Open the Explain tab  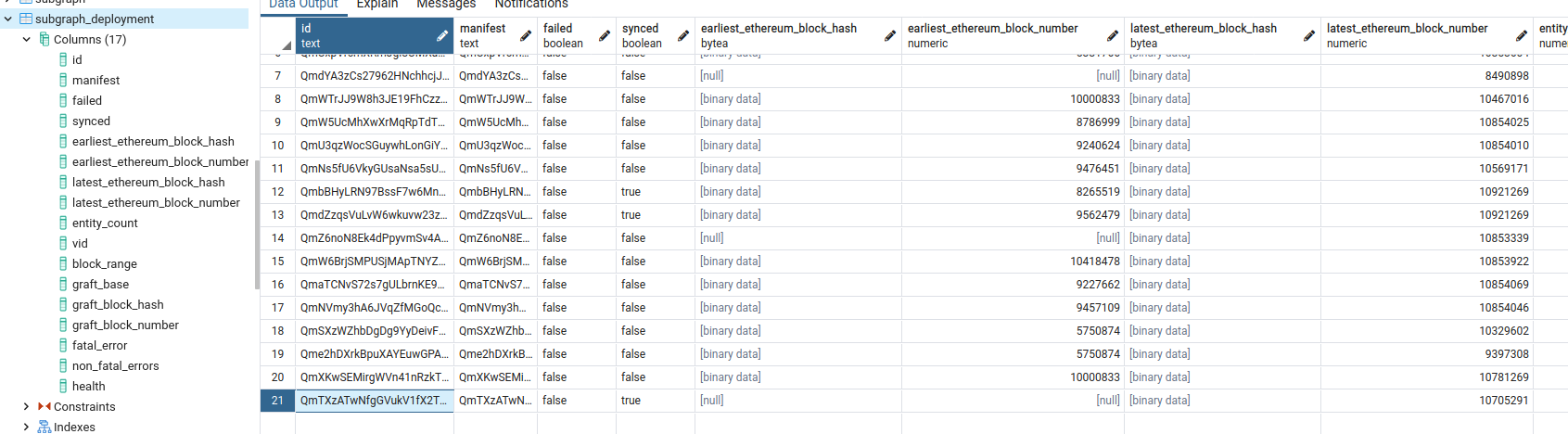click(377, 5)
